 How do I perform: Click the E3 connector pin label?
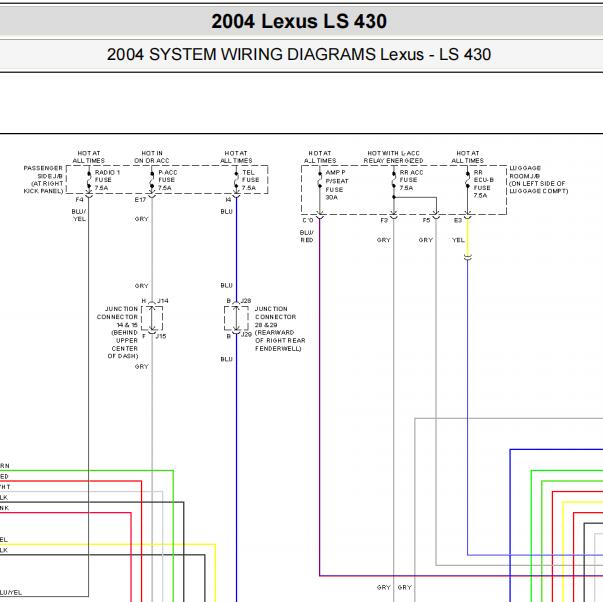pos(458,220)
